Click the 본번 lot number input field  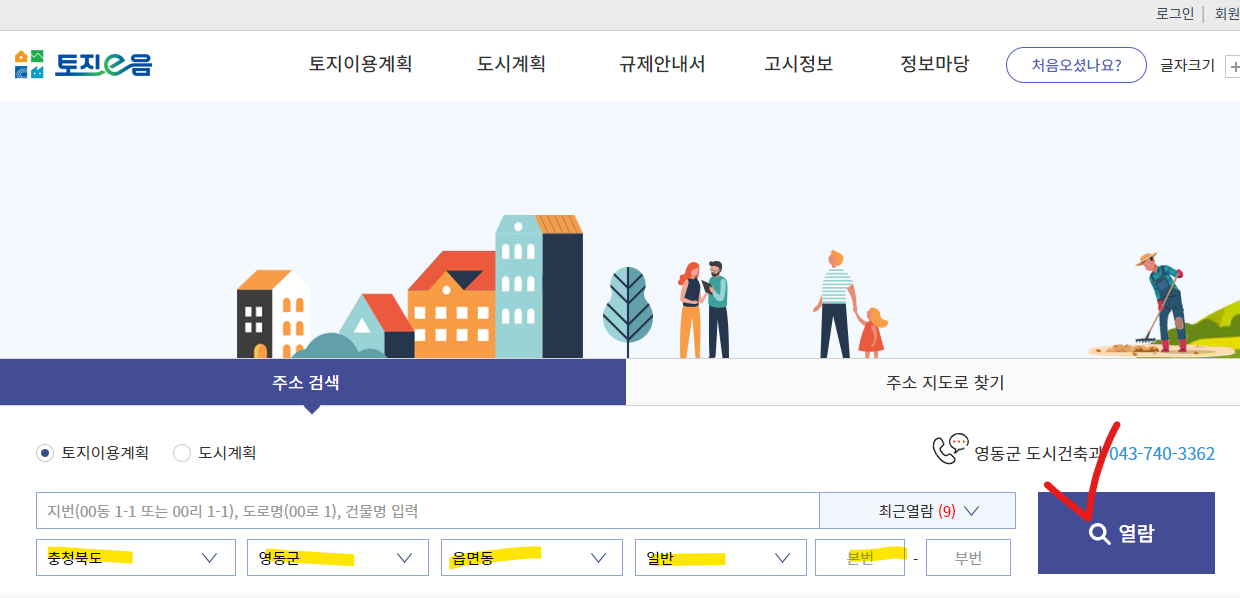(860, 557)
